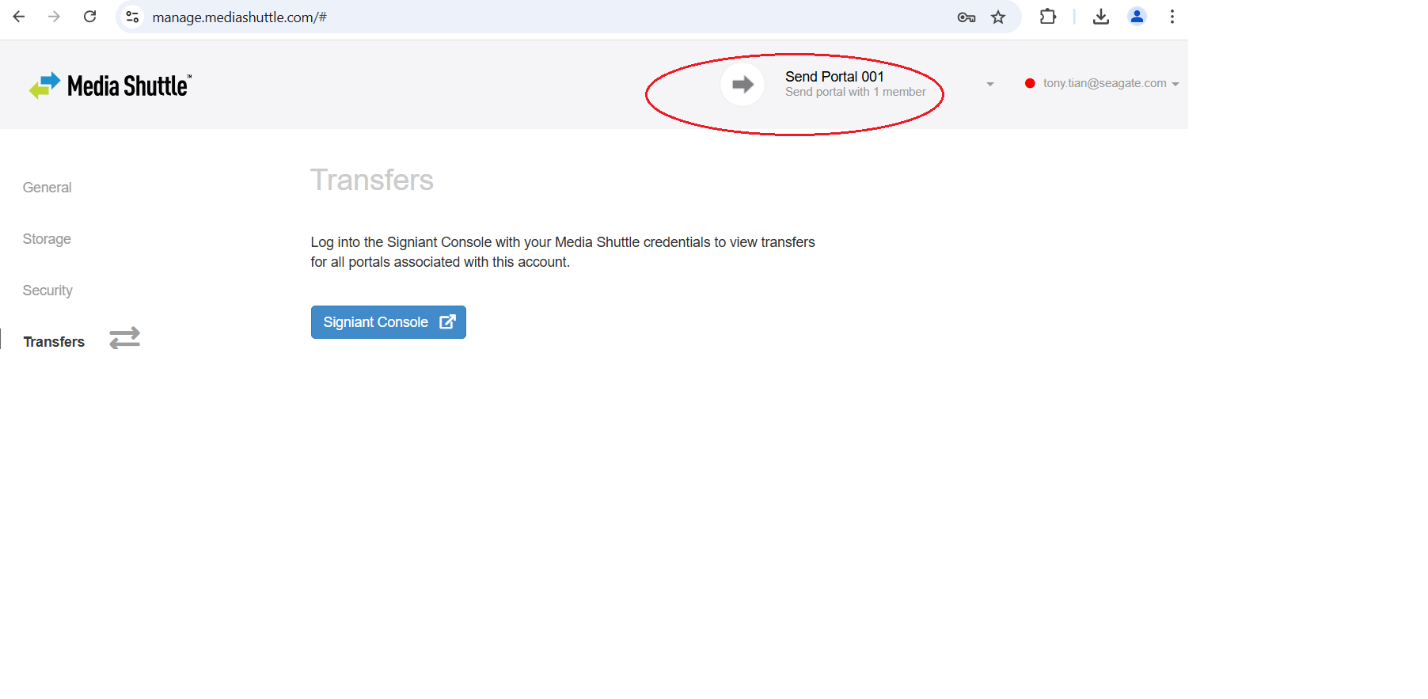Open the Storage settings section

click(47, 239)
